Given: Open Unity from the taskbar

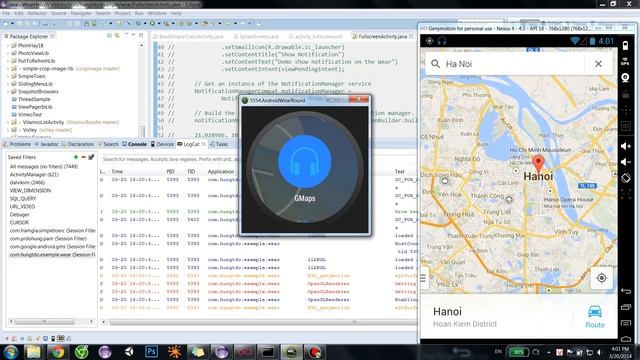Looking at the screenshot, I should pyautogui.click(x=129, y=351).
